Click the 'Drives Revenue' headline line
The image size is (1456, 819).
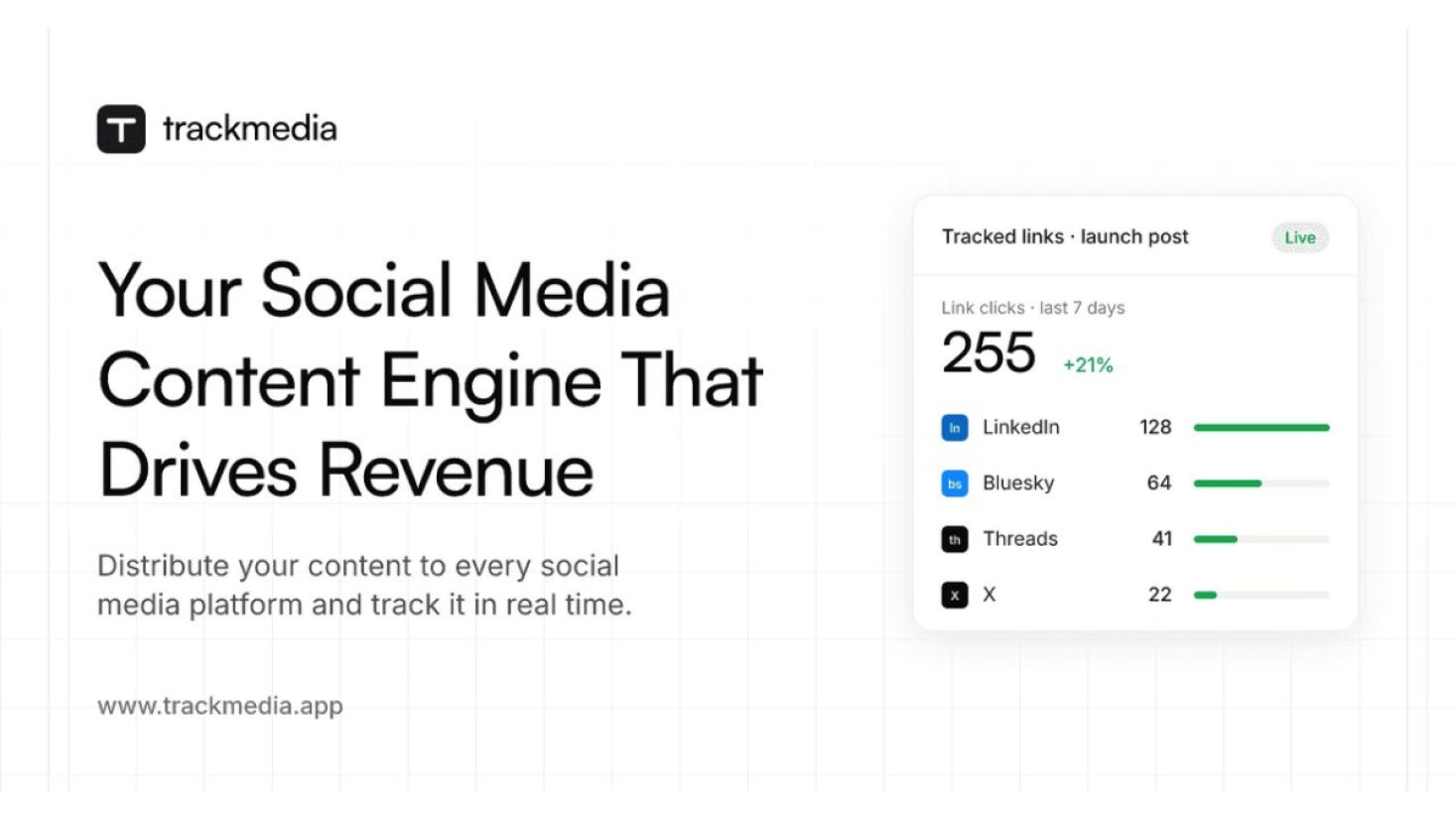[346, 470]
